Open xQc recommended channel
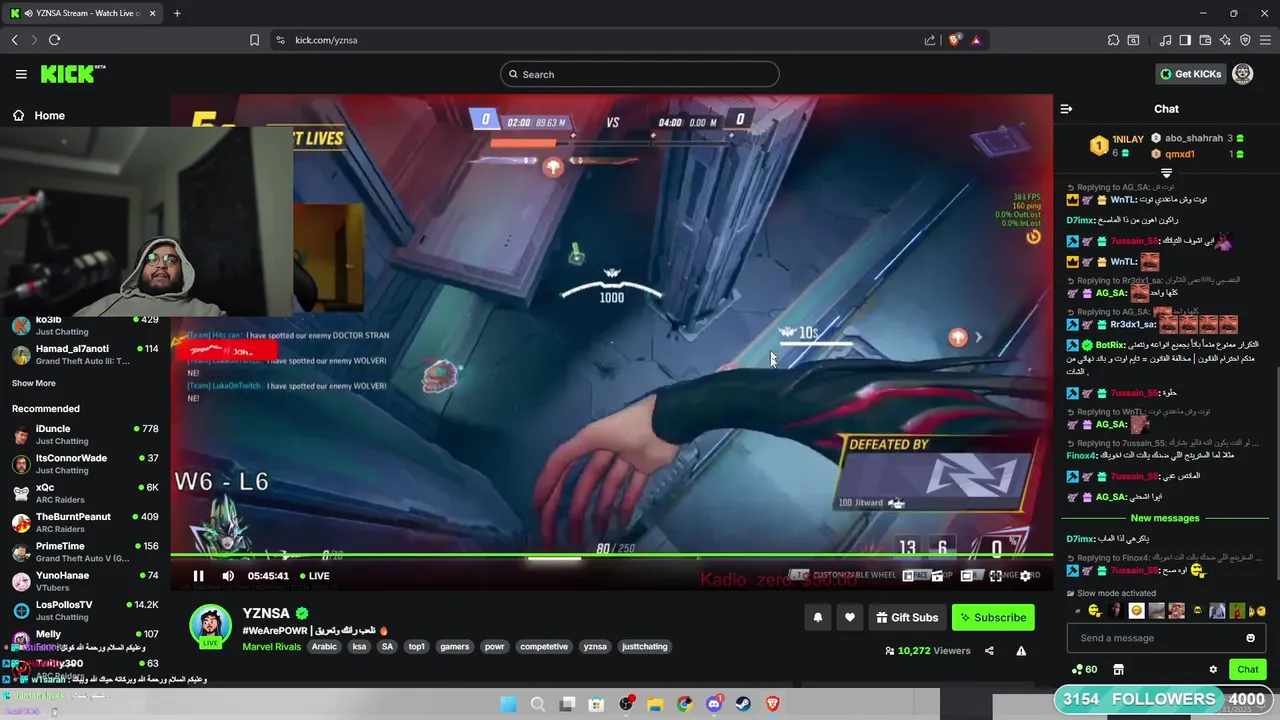The image size is (1280, 720). [x=85, y=493]
